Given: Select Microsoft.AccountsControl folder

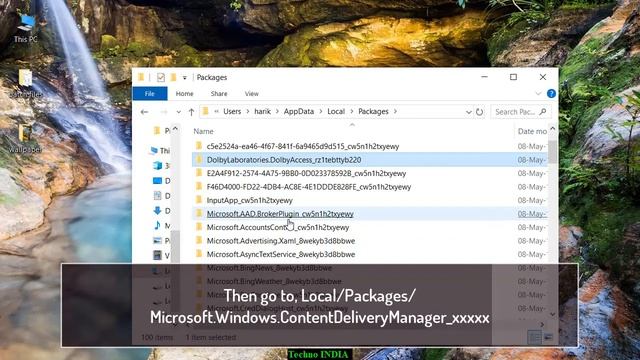Looking at the screenshot, I should pos(369,227).
